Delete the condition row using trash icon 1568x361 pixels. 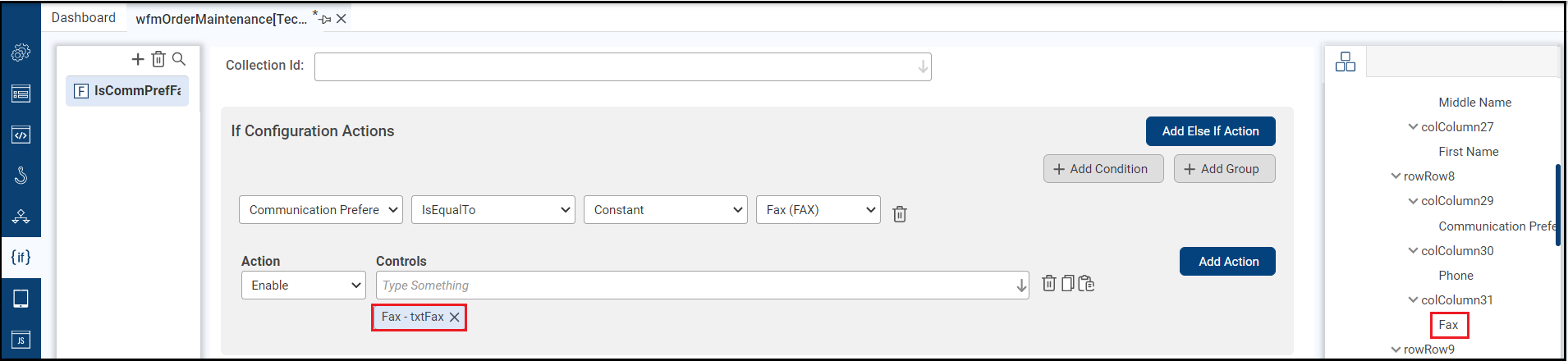coord(900,214)
